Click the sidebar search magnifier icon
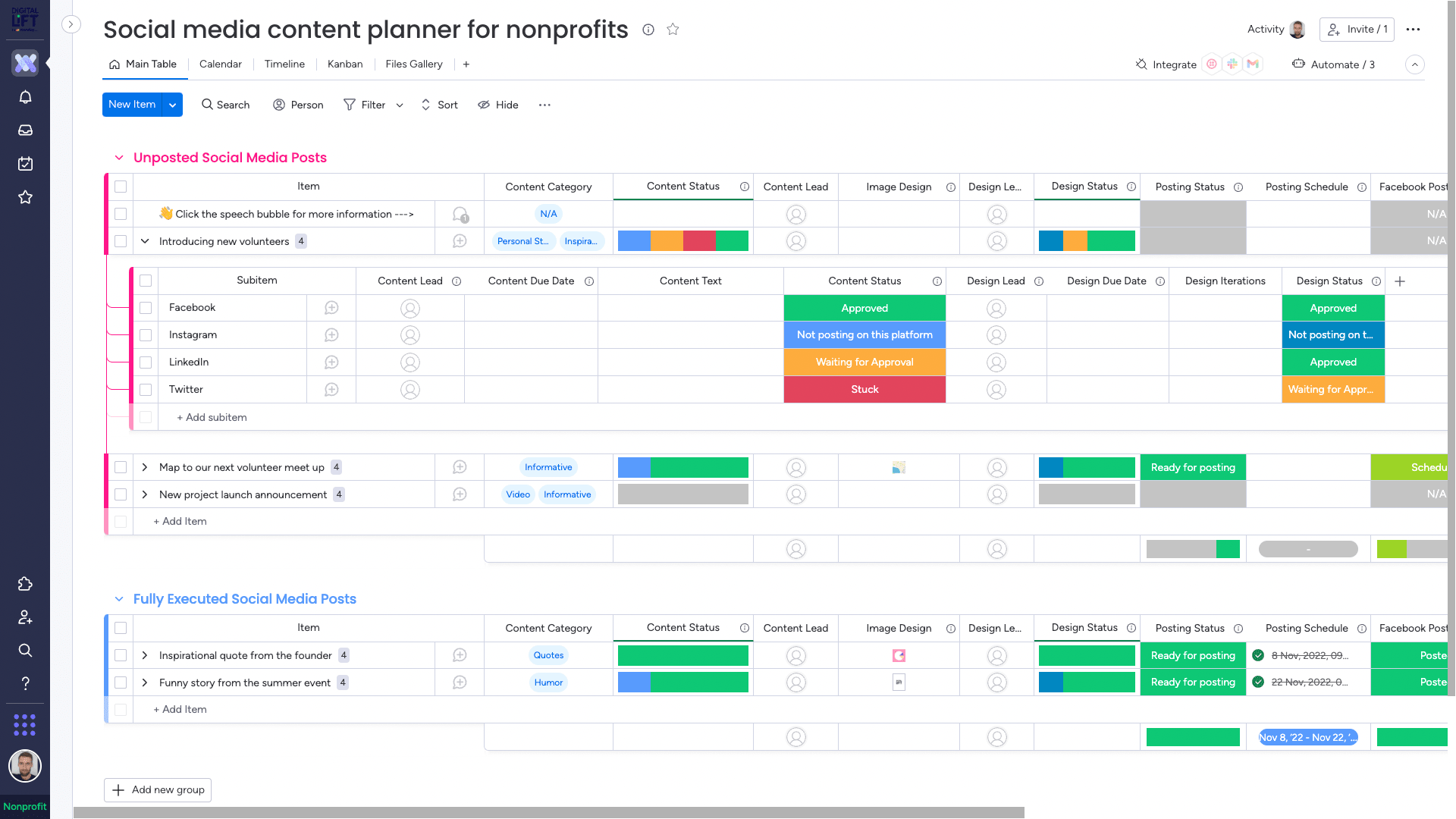 (x=25, y=650)
